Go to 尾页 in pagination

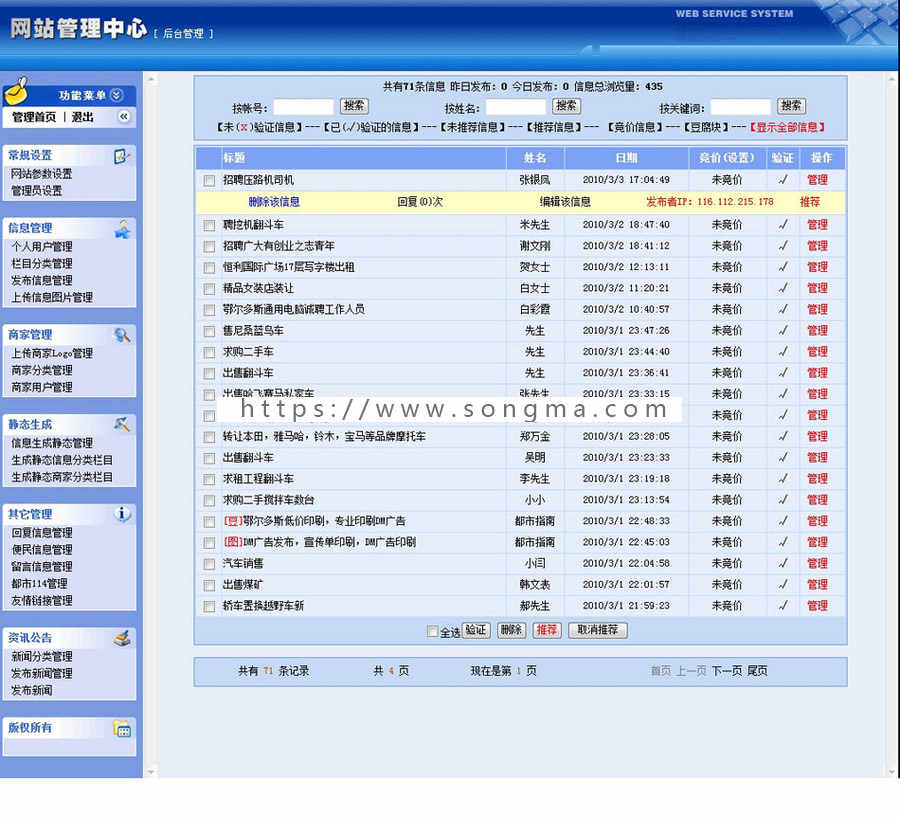point(757,671)
